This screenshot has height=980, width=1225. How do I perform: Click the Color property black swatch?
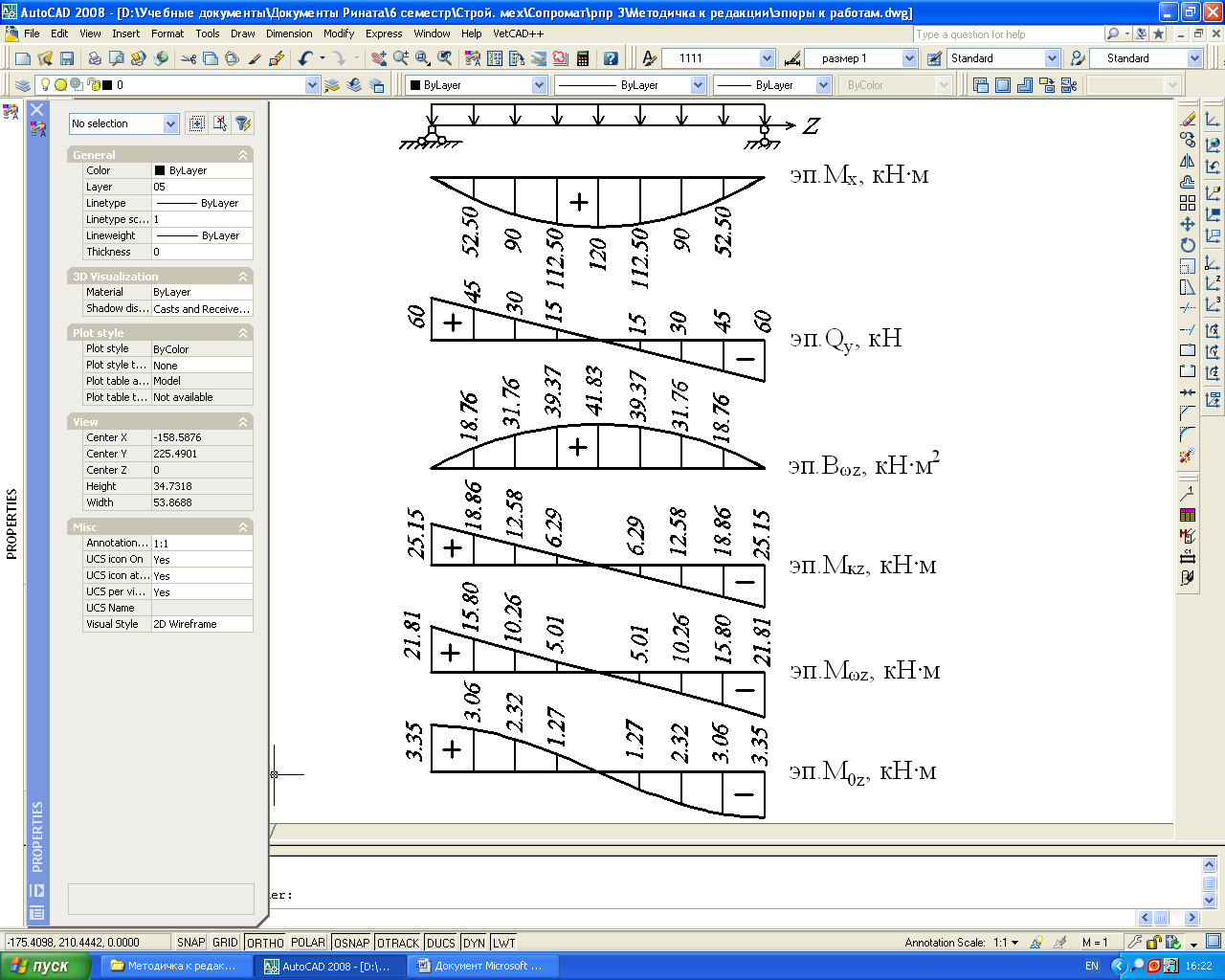160,170
